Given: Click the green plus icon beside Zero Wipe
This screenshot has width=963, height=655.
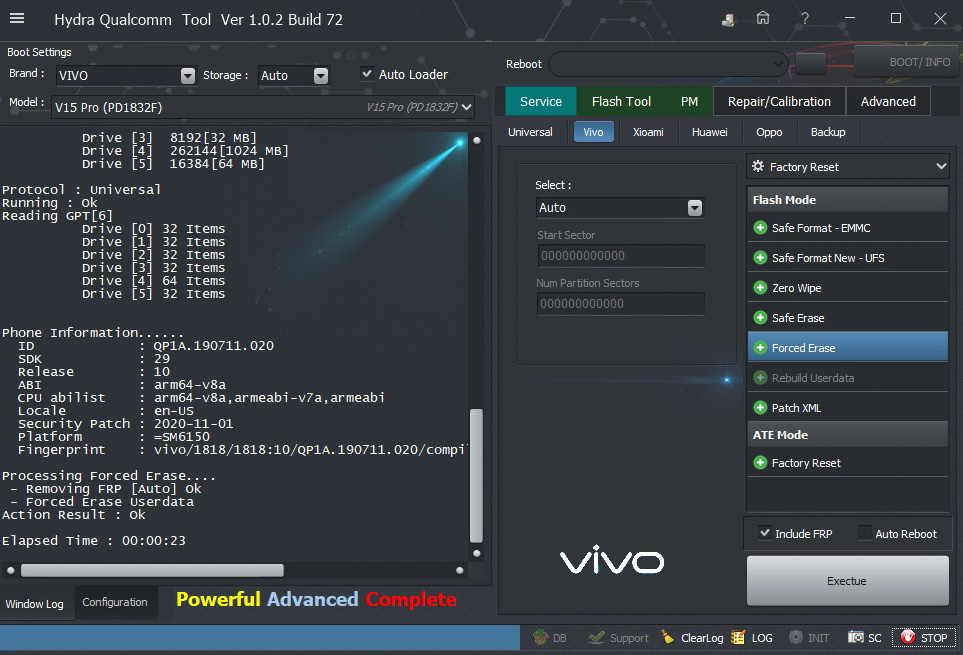Looking at the screenshot, I should [x=760, y=288].
